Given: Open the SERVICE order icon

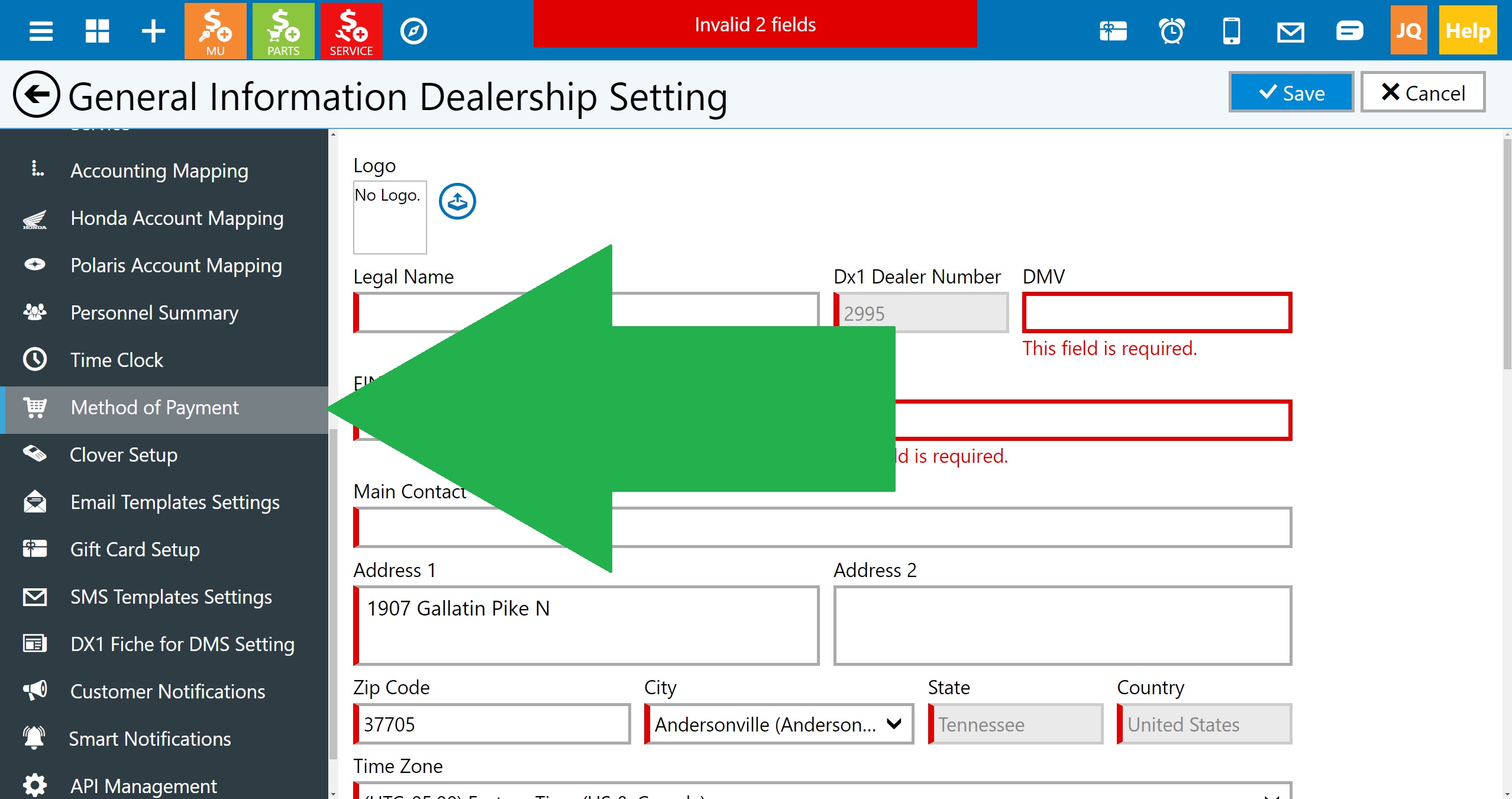Looking at the screenshot, I should (351, 31).
